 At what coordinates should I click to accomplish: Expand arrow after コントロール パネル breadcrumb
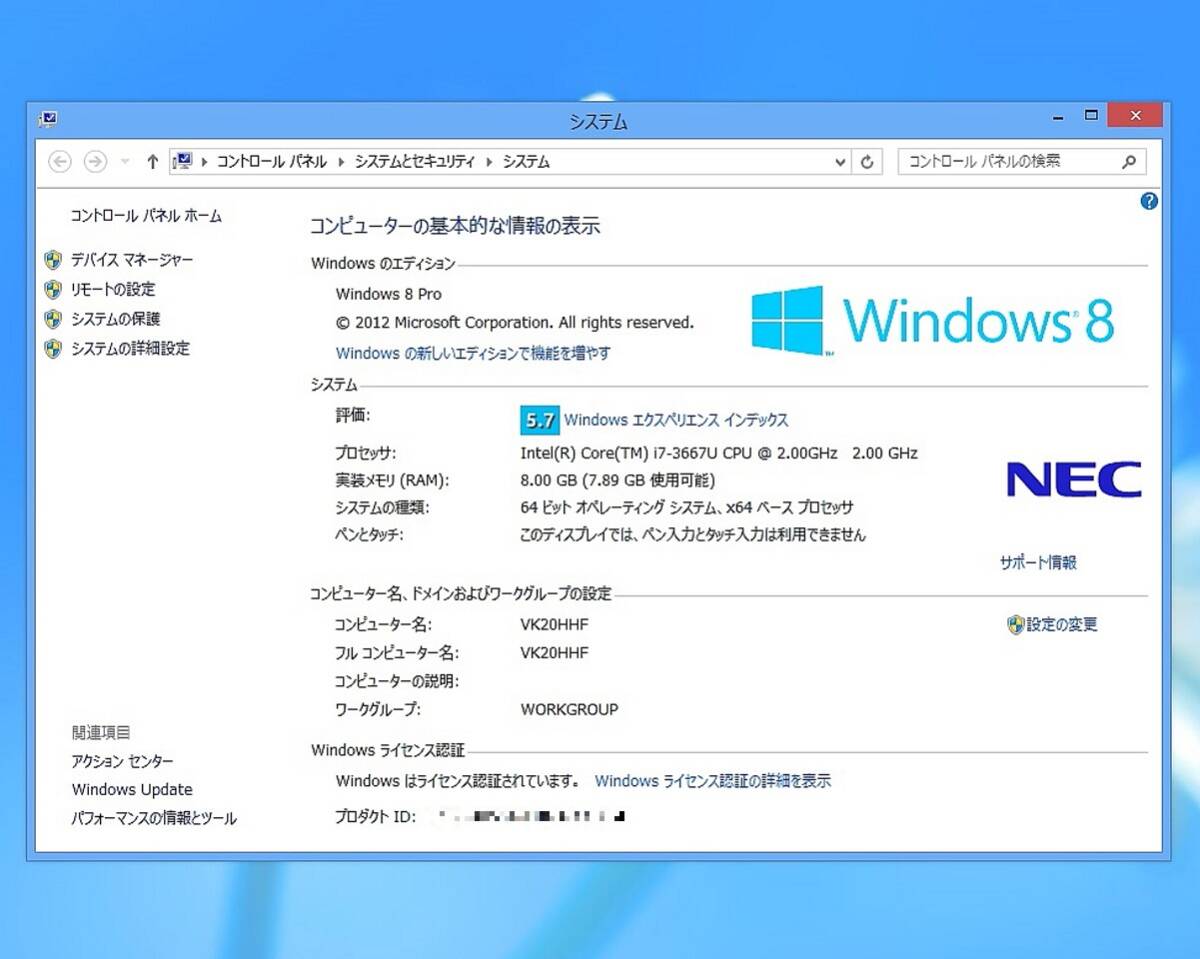[x=341, y=161]
